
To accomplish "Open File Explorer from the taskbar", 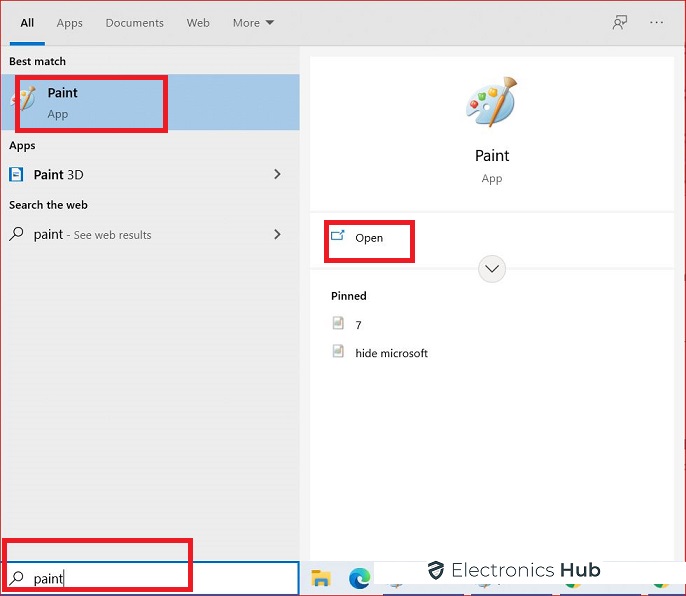I will pyautogui.click(x=321, y=578).
